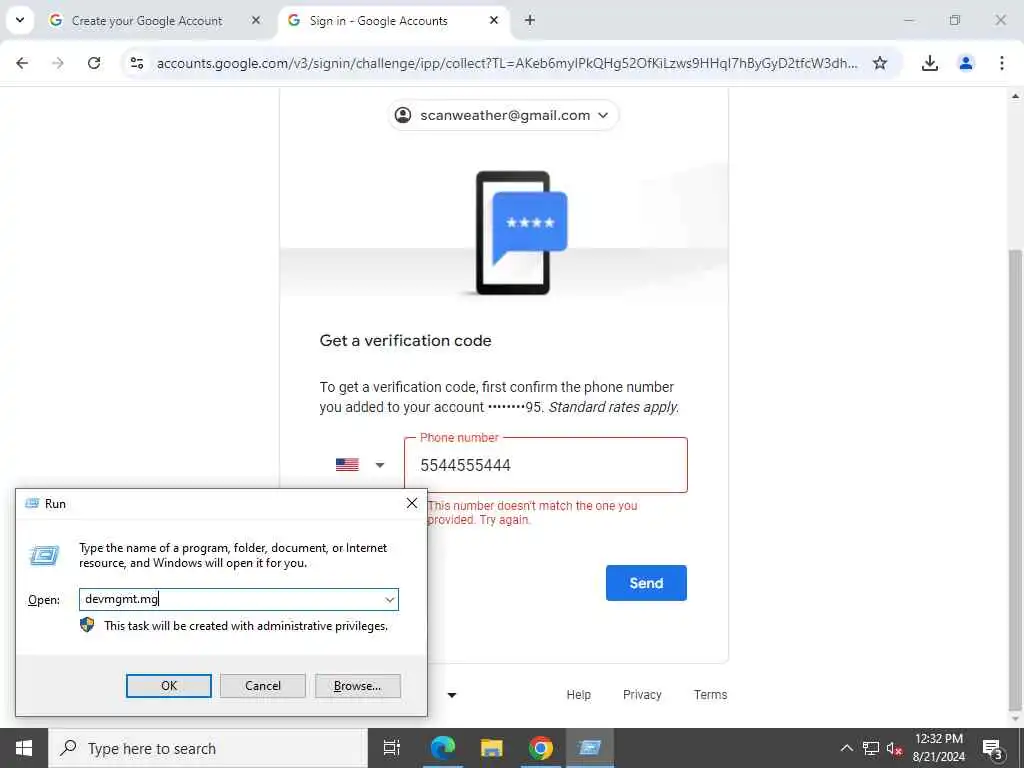
Task: Click the Send button
Action: [x=646, y=583]
